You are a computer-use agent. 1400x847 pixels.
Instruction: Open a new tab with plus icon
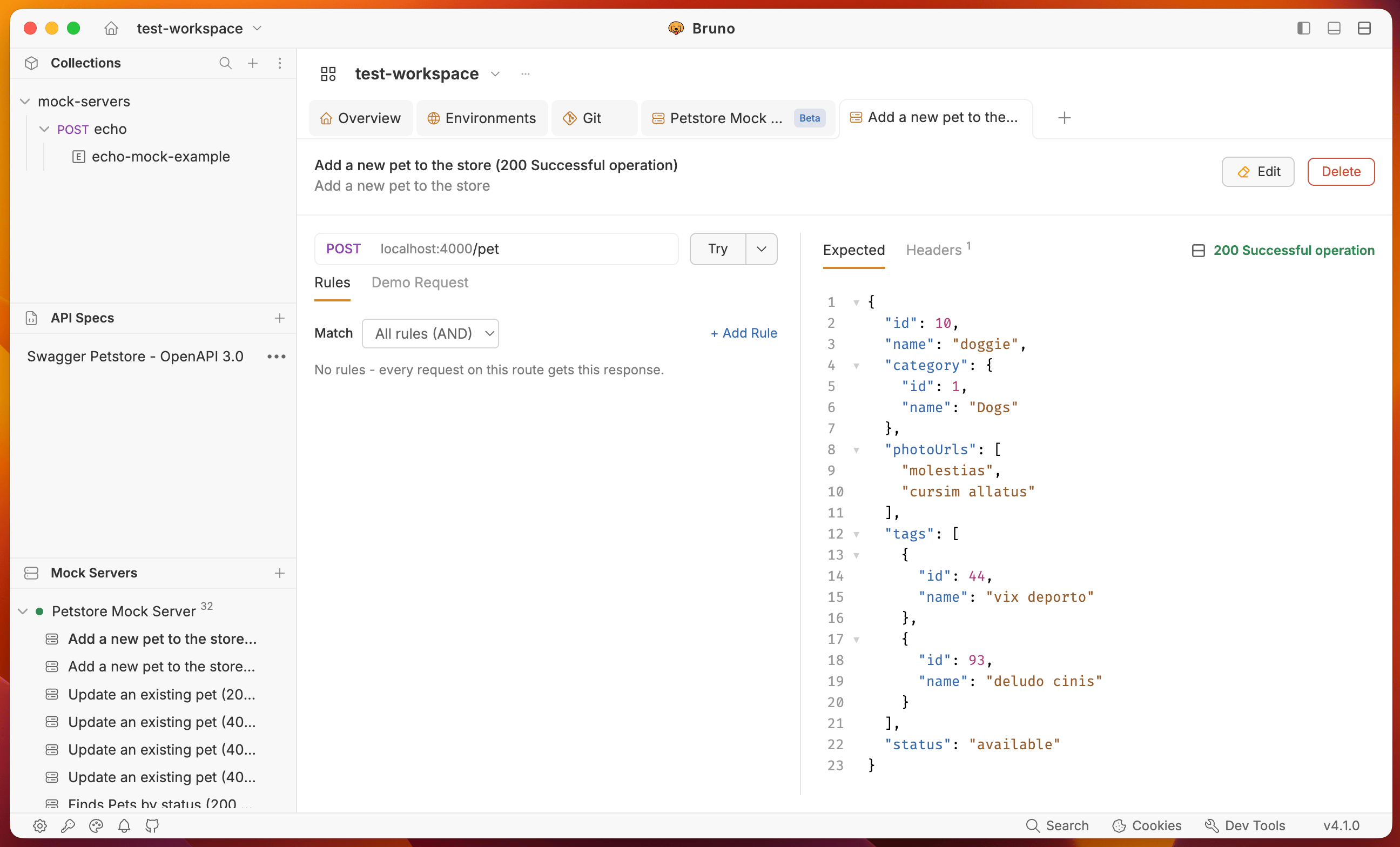click(1064, 118)
